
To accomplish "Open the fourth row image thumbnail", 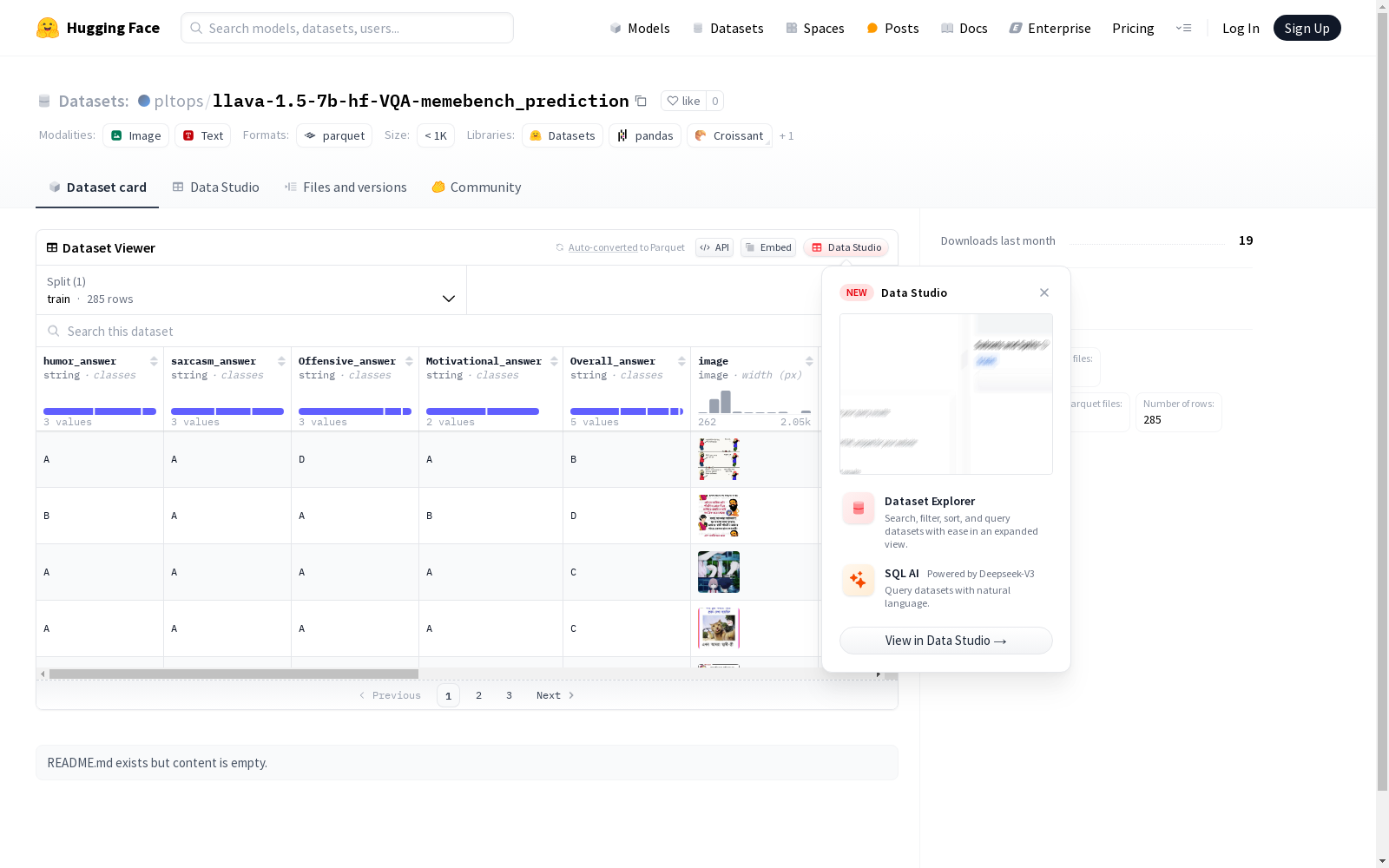I will [719, 628].
